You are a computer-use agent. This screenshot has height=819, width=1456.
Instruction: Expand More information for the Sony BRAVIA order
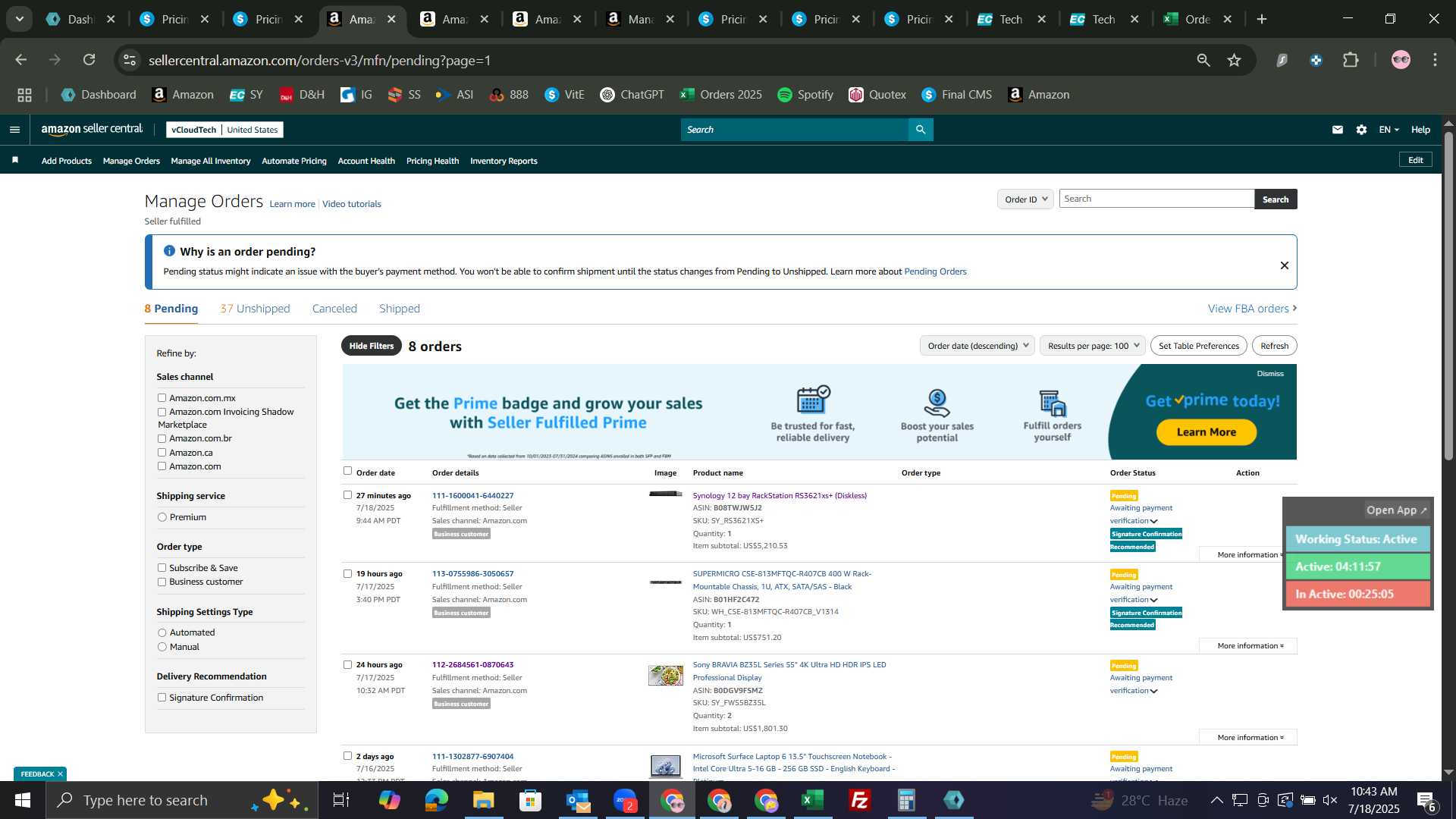coord(1250,738)
